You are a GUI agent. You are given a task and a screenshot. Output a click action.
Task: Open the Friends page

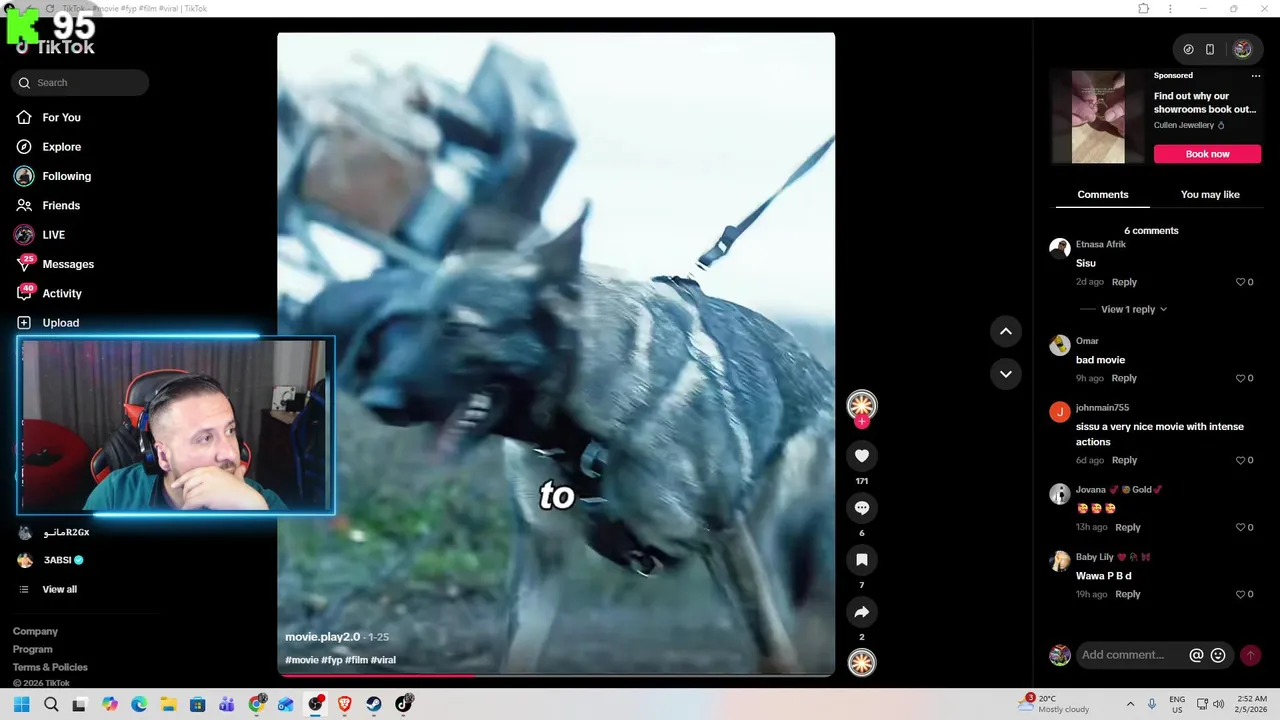point(61,205)
